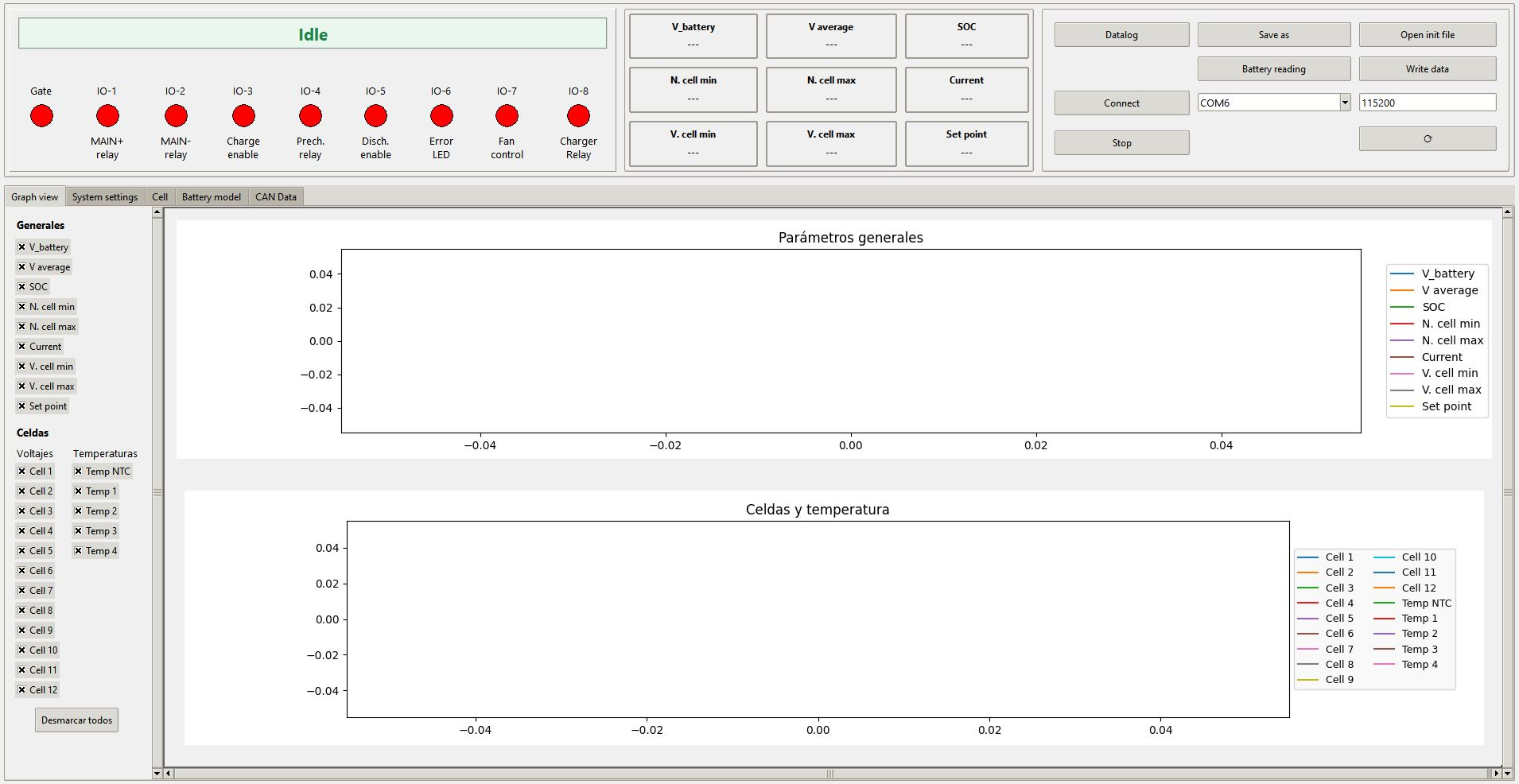The width and height of the screenshot is (1519, 784).
Task: Click the MAIN+ relay IO-1 indicator
Action: (x=107, y=116)
